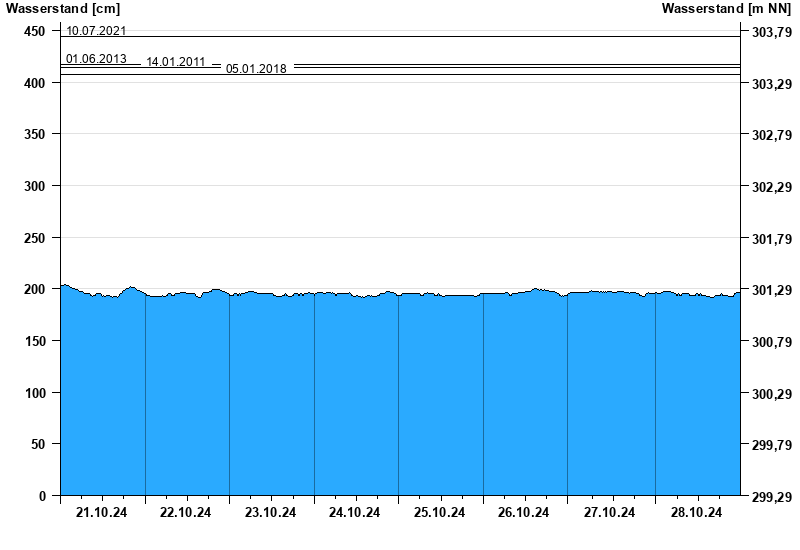Click the 10.07.2021 high-water mark label
This screenshot has height=550, width=800.
[x=96, y=31]
